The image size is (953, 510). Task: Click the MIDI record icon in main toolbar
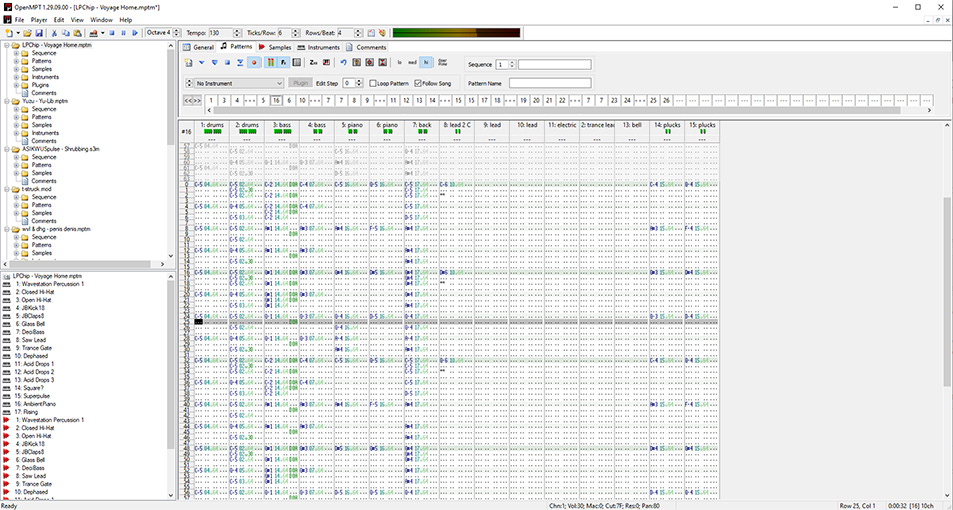(93, 33)
